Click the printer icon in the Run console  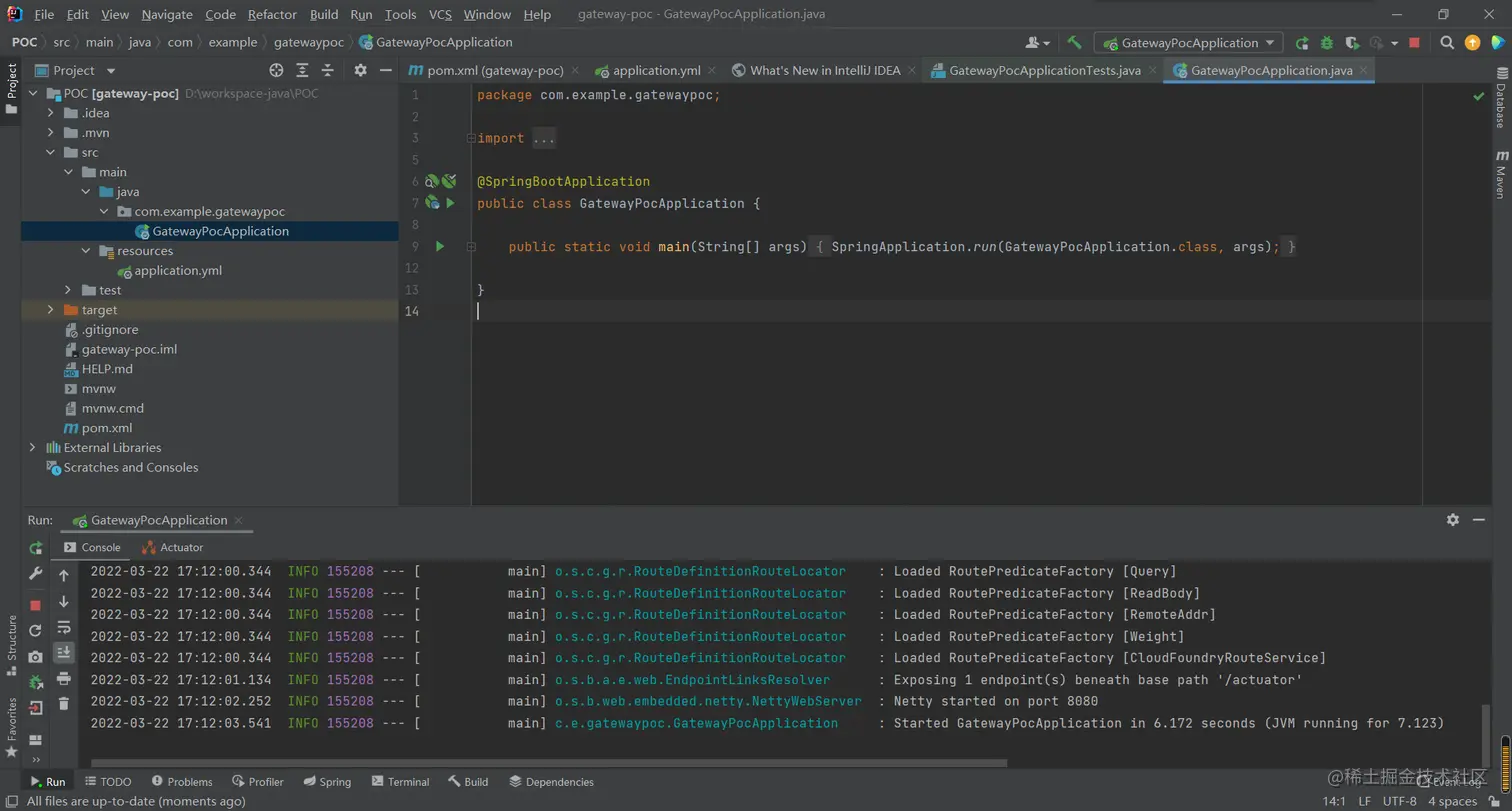[64, 679]
